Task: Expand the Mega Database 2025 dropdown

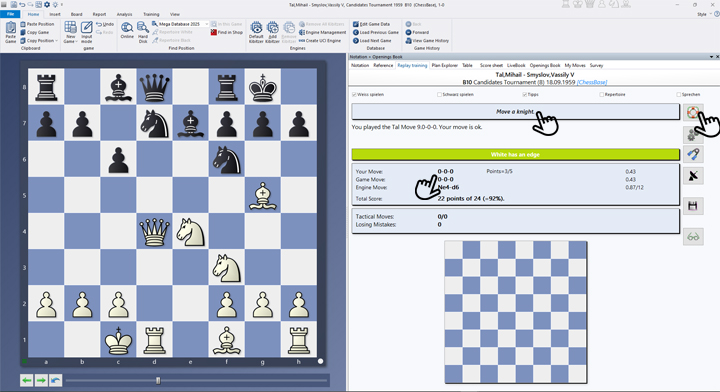Action: click(207, 24)
